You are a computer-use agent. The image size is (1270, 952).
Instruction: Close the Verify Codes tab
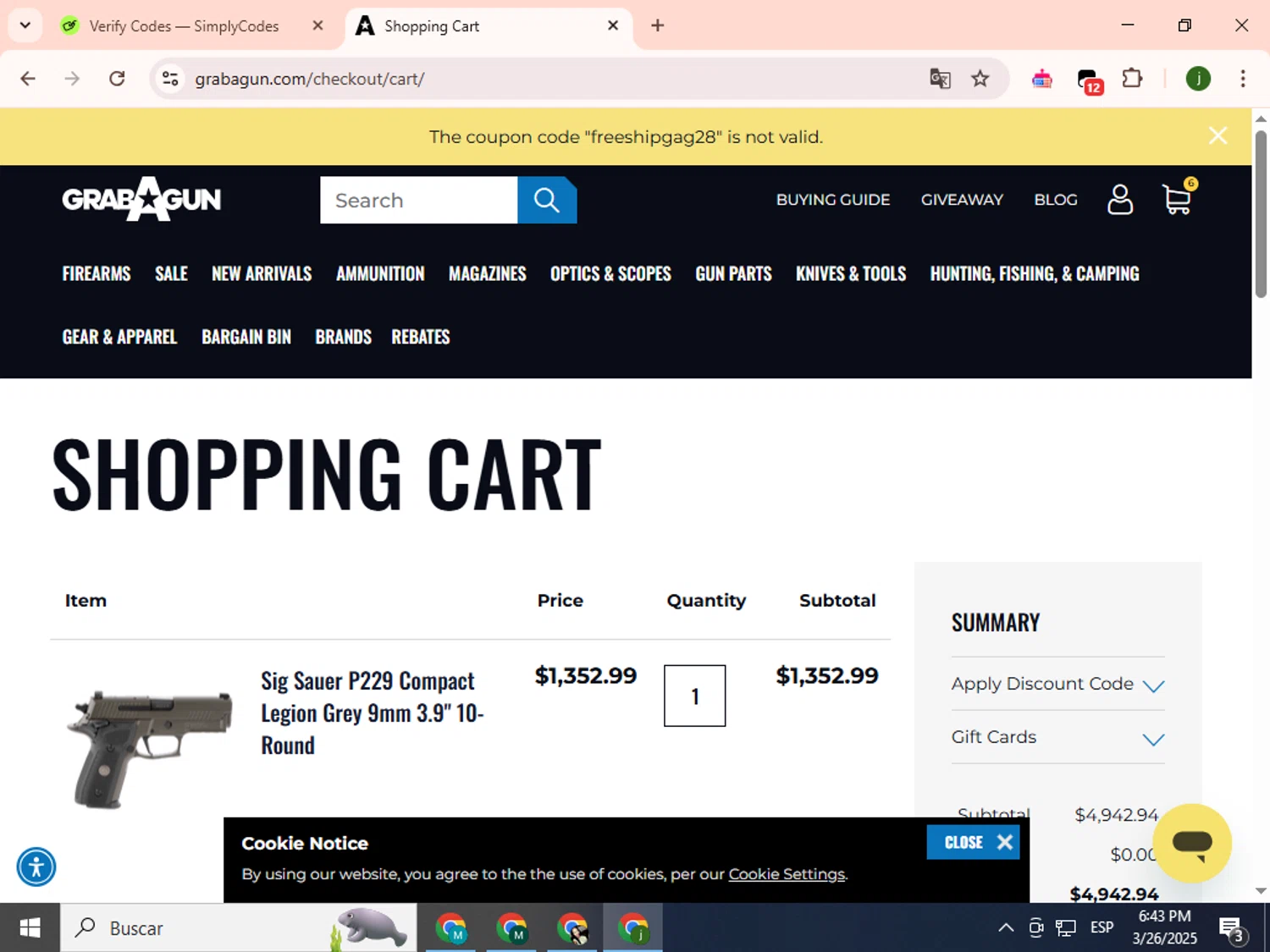317,25
